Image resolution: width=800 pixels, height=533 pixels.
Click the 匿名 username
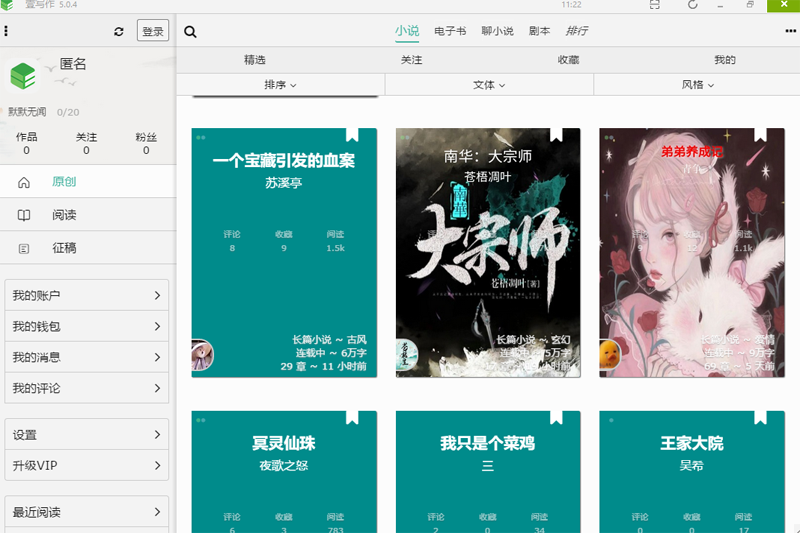73,64
